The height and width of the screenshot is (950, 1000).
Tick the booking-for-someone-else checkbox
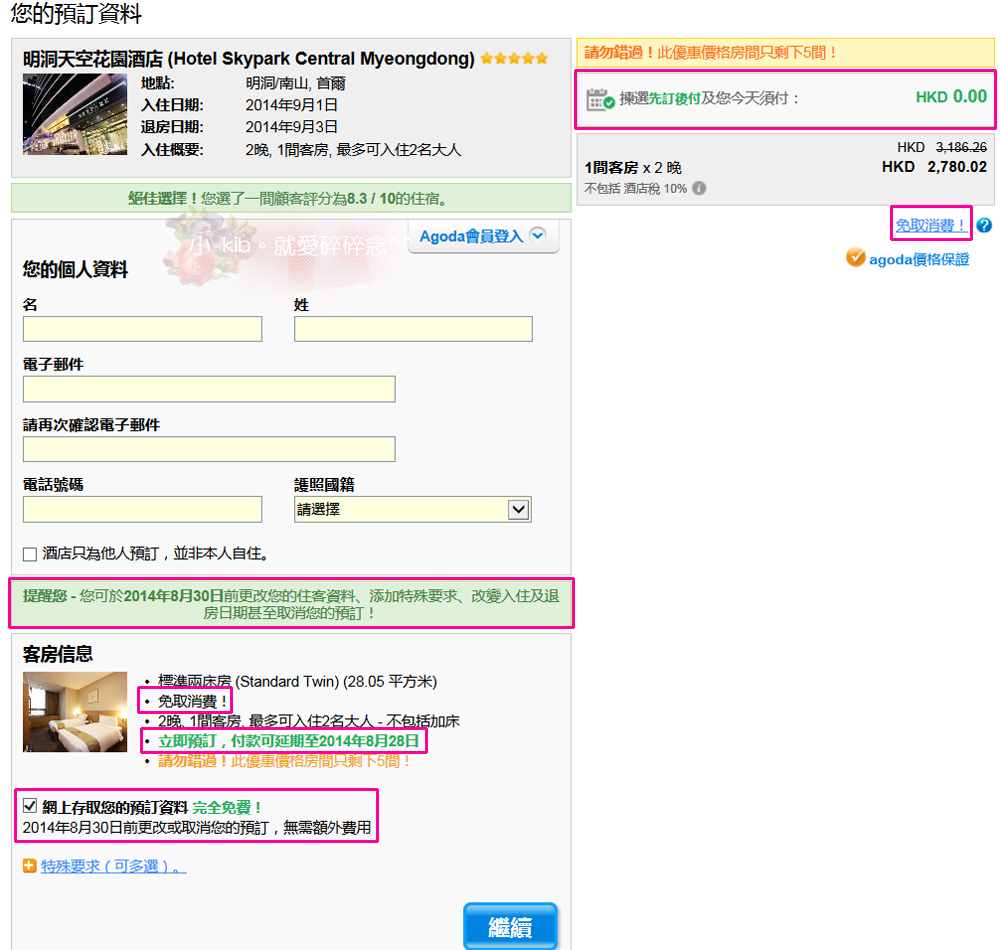[x=30, y=554]
